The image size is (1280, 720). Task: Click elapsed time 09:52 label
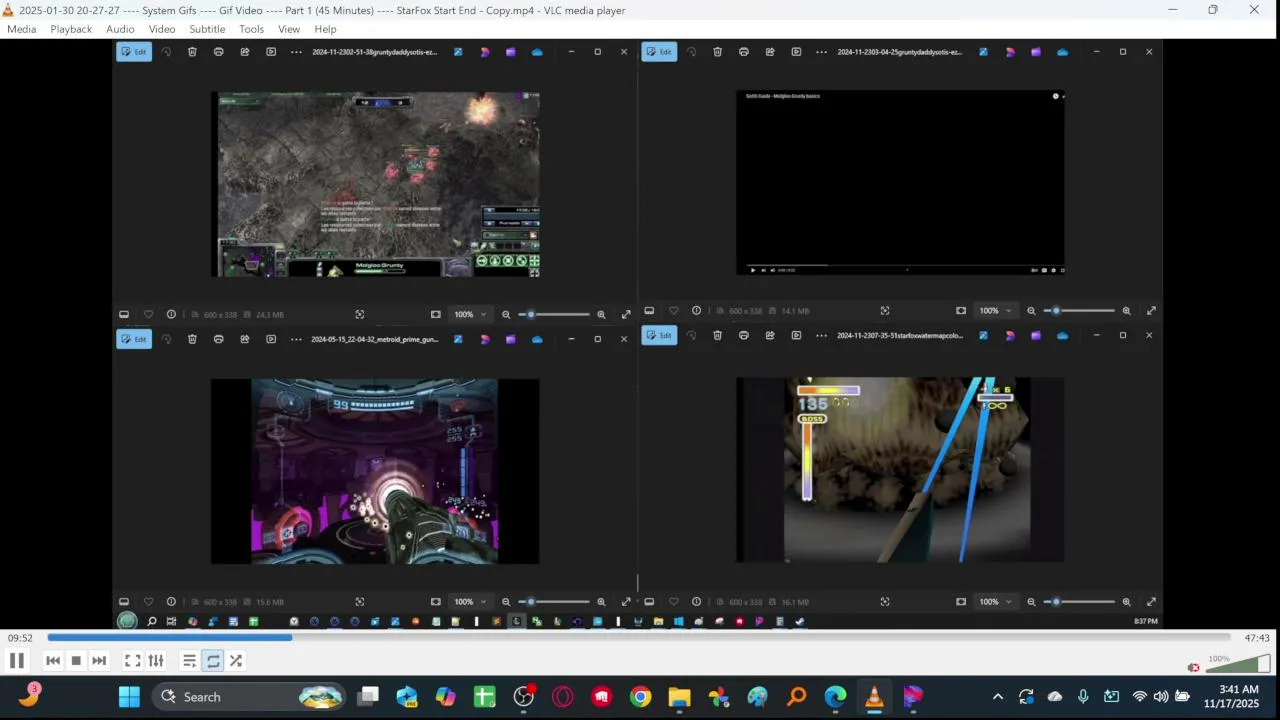tap(21, 638)
